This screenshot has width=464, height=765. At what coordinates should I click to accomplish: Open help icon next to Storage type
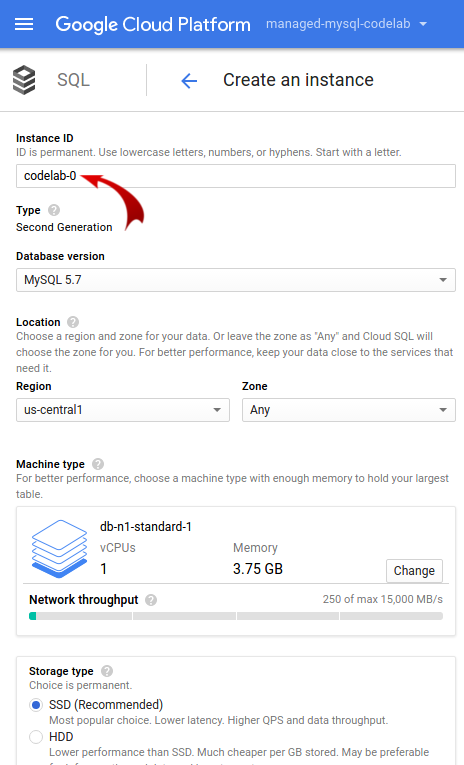pos(107,671)
